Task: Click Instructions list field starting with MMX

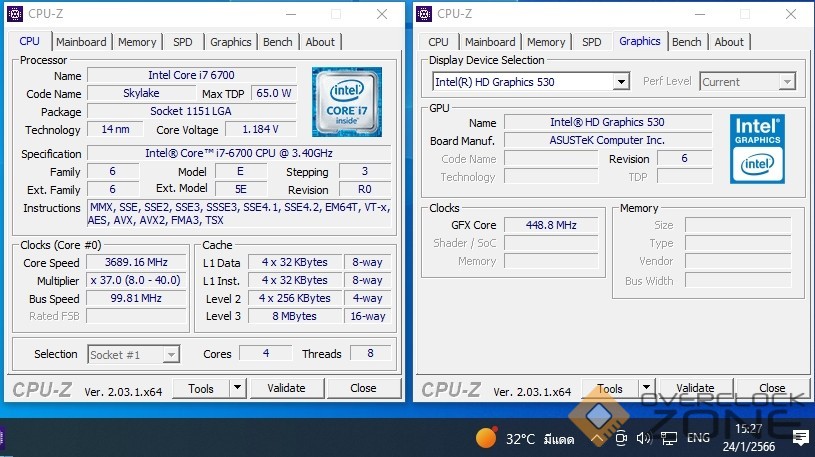Action: click(x=239, y=214)
